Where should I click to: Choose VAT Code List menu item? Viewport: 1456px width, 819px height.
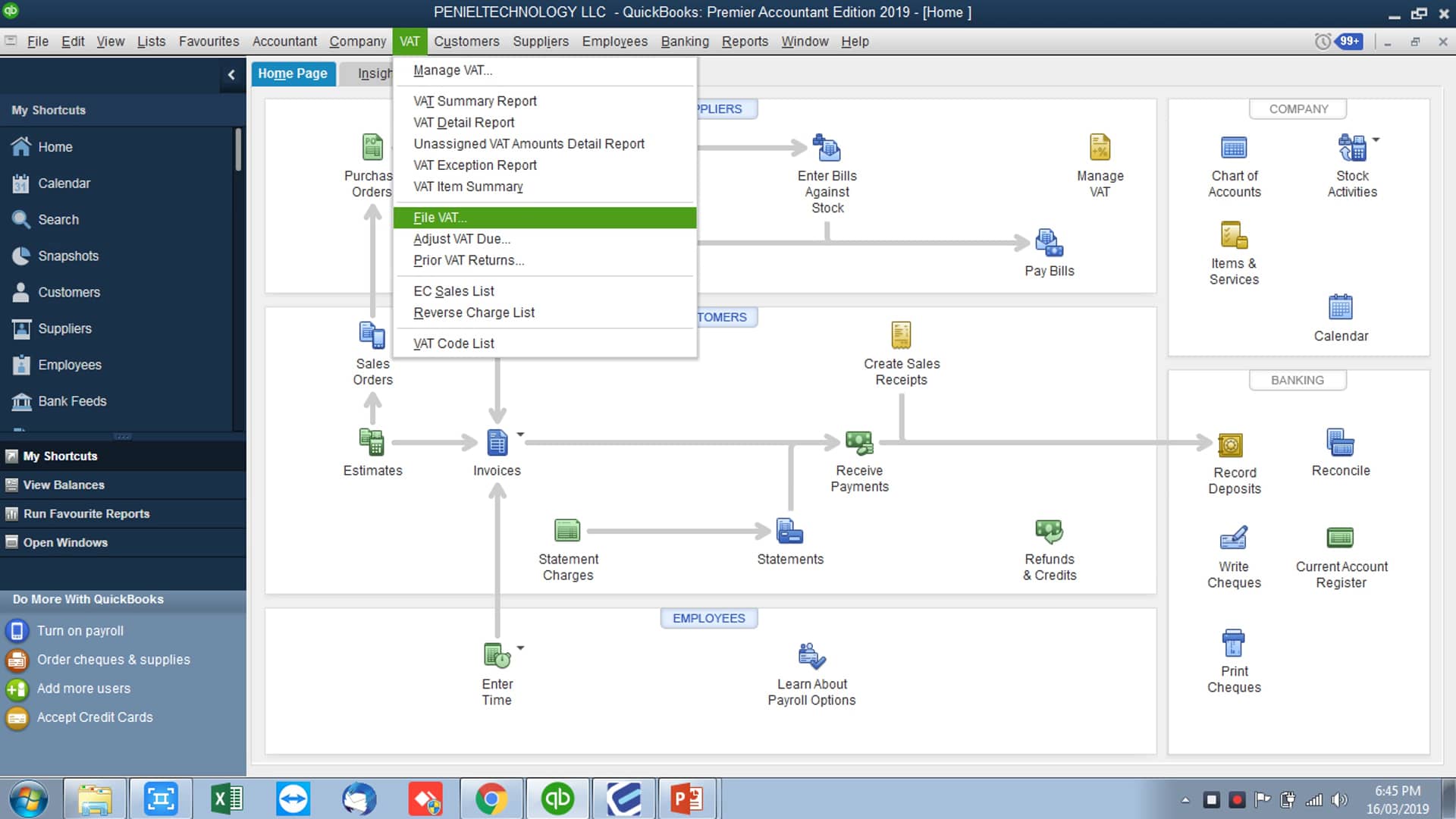point(544,344)
